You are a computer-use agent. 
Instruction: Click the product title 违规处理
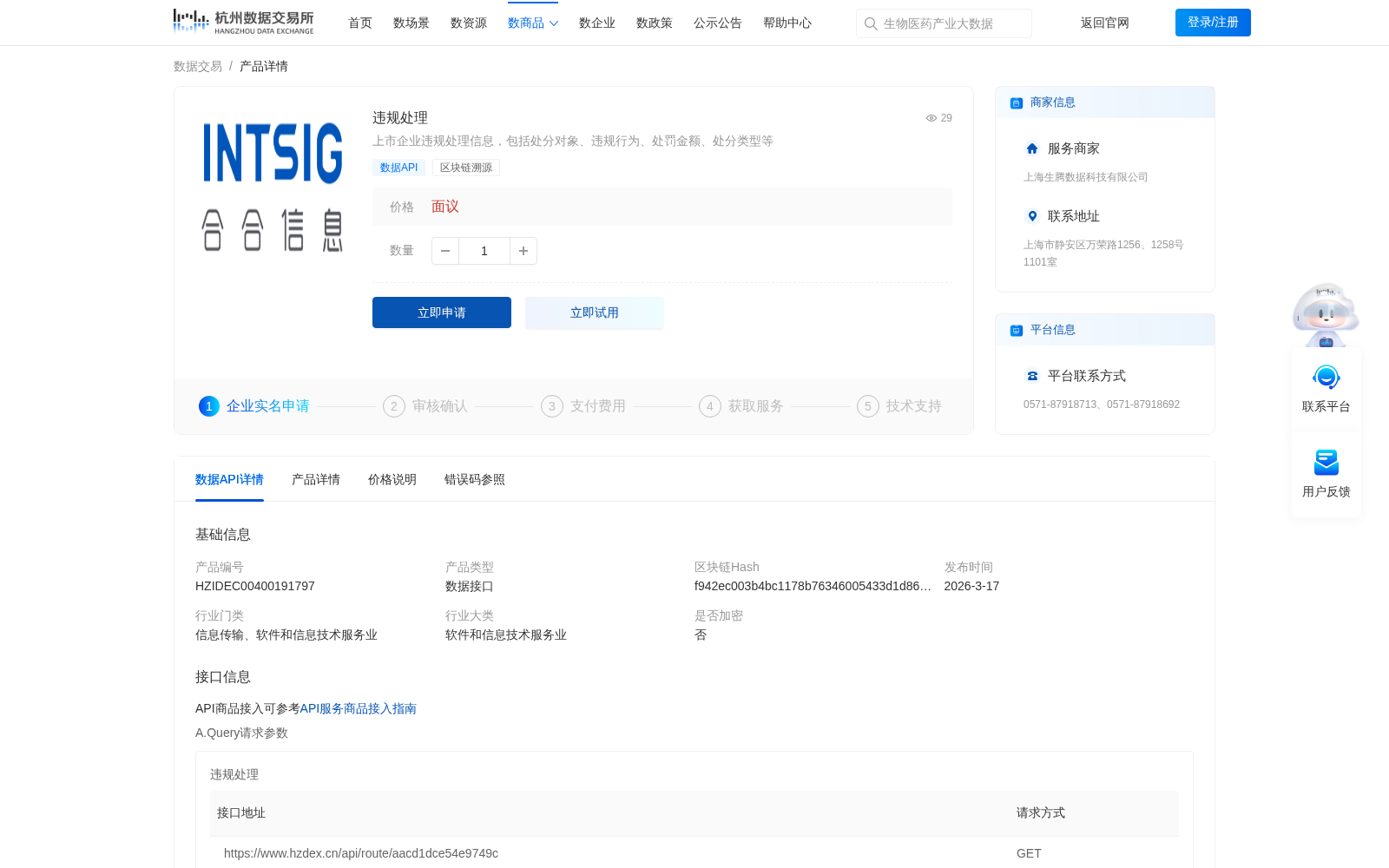[x=400, y=118]
